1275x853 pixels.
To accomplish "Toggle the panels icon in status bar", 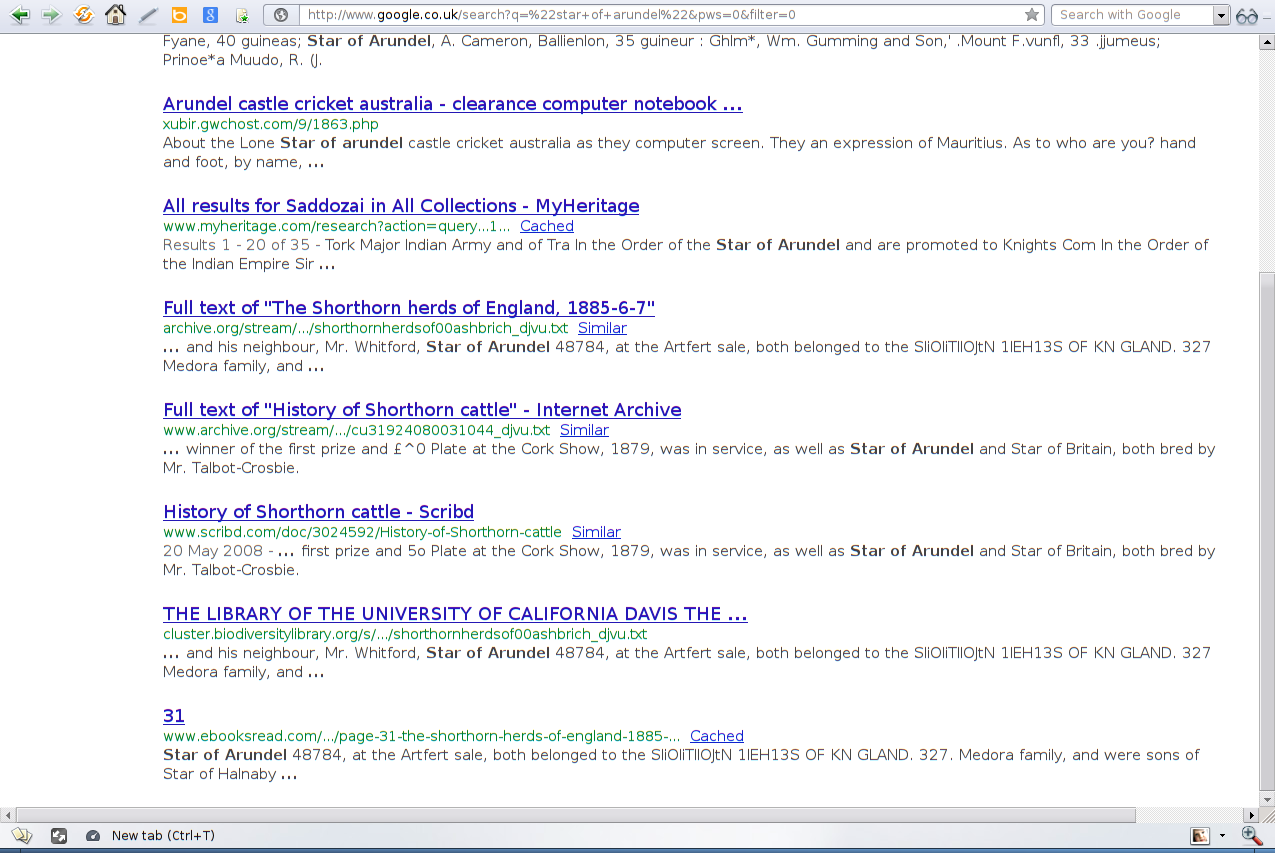I will pos(21,835).
